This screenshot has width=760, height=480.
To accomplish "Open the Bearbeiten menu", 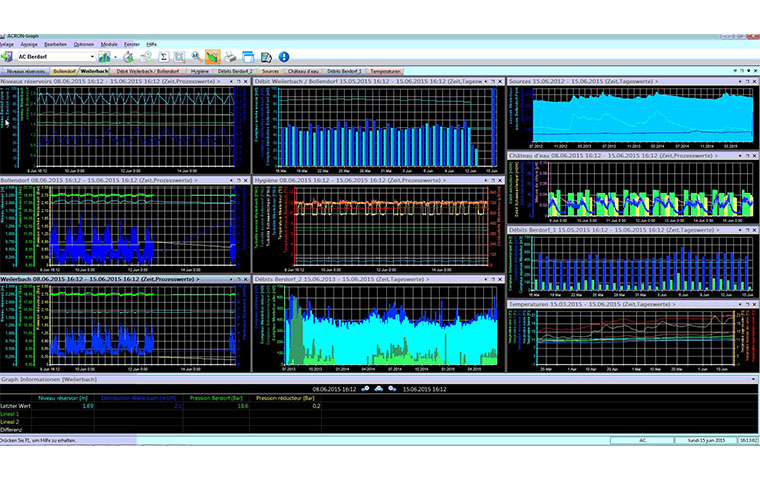I will point(56,44).
